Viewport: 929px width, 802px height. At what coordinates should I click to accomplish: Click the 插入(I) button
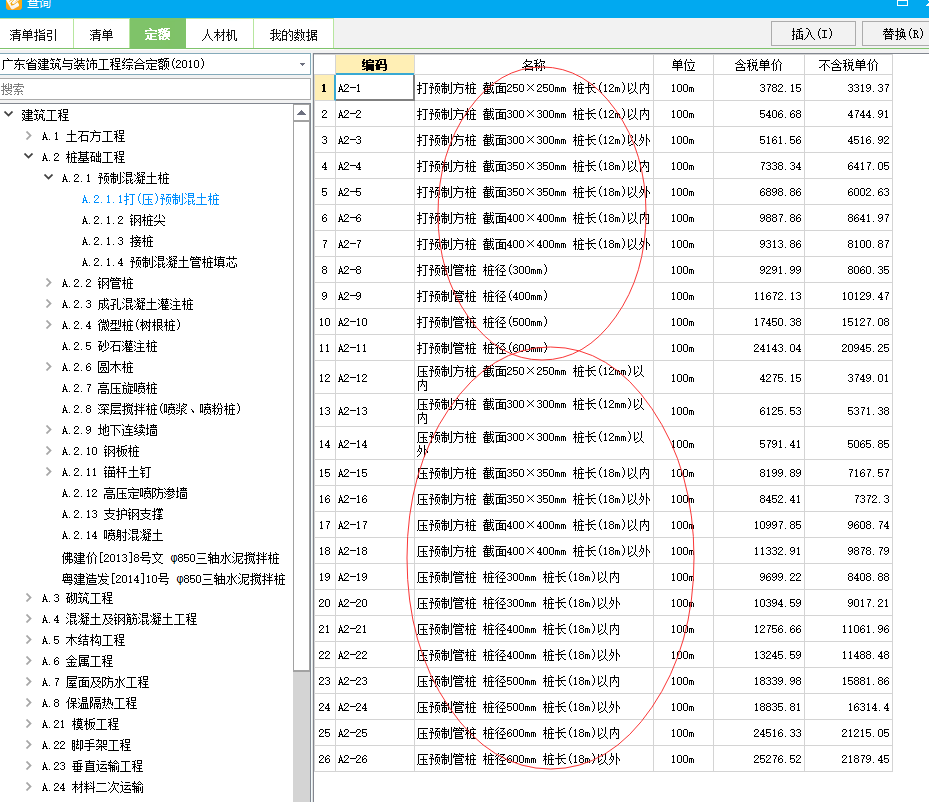click(812, 34)
